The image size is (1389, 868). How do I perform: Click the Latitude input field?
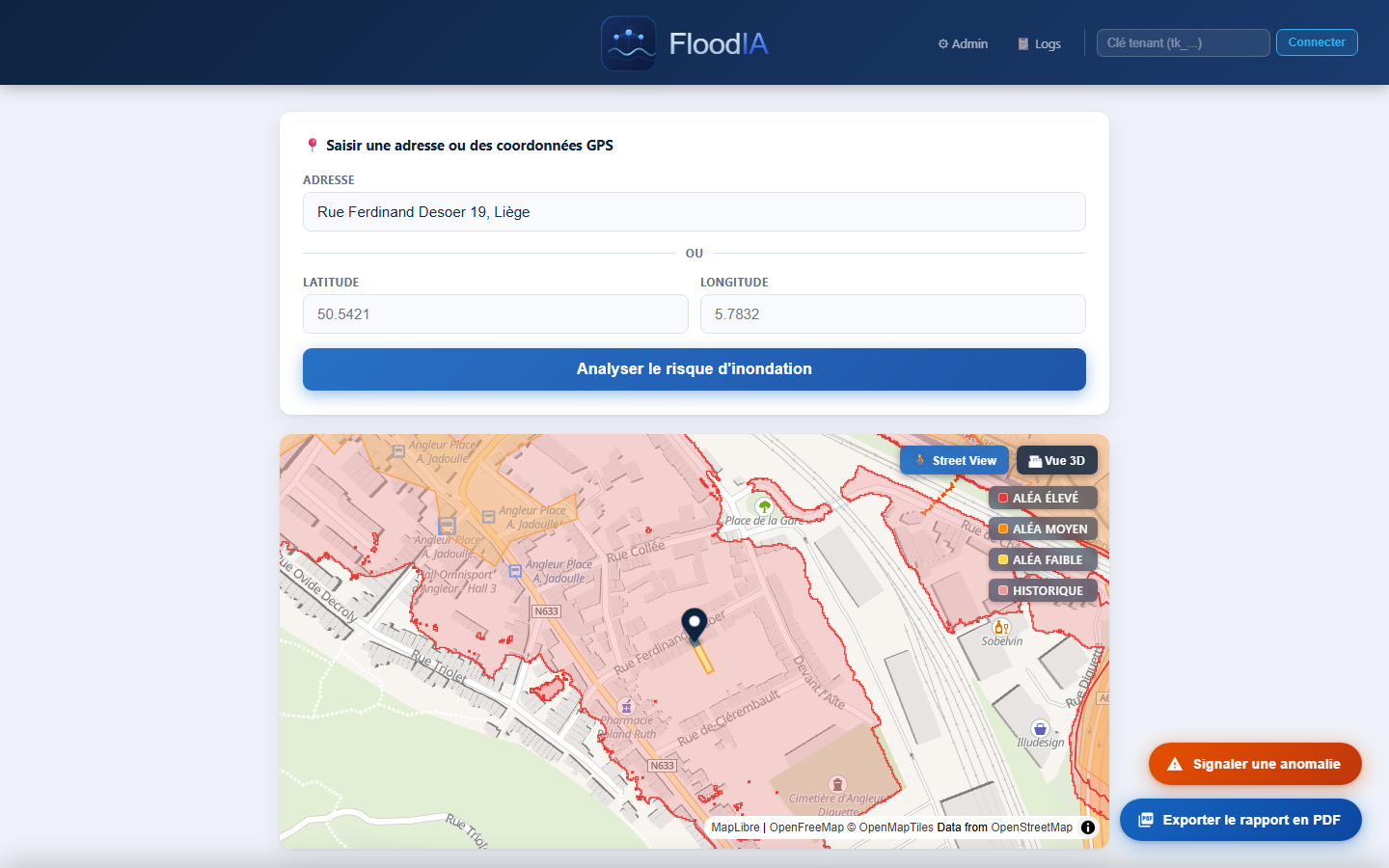coord(496,314)
